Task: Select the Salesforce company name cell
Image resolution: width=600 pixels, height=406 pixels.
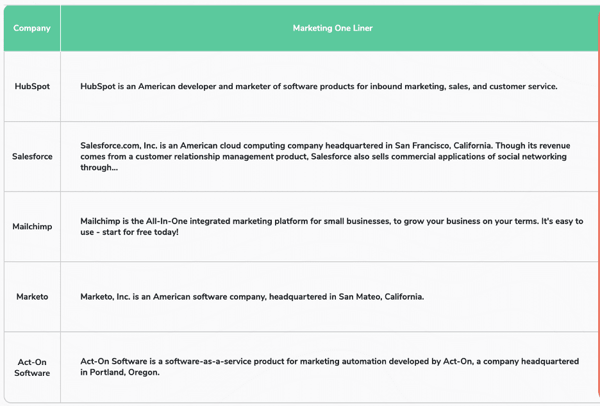Action: tap(32, 157)
